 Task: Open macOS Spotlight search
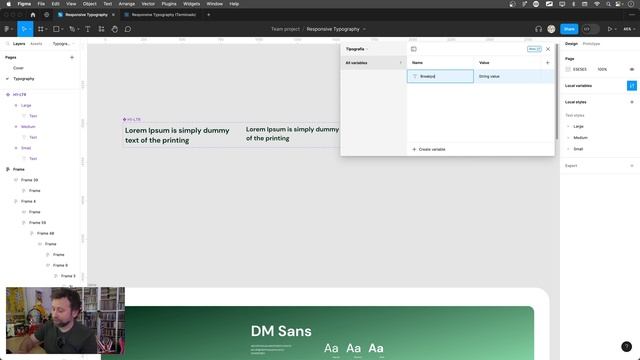tap(608, 4)
